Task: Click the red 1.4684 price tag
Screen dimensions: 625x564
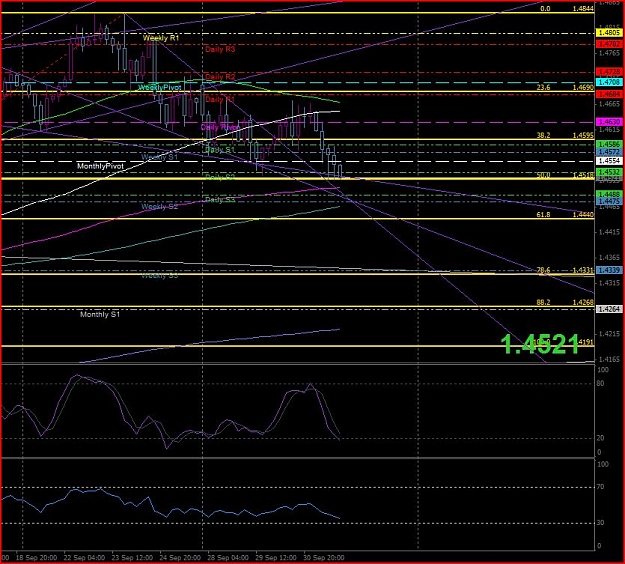Action: click(609, 94)
